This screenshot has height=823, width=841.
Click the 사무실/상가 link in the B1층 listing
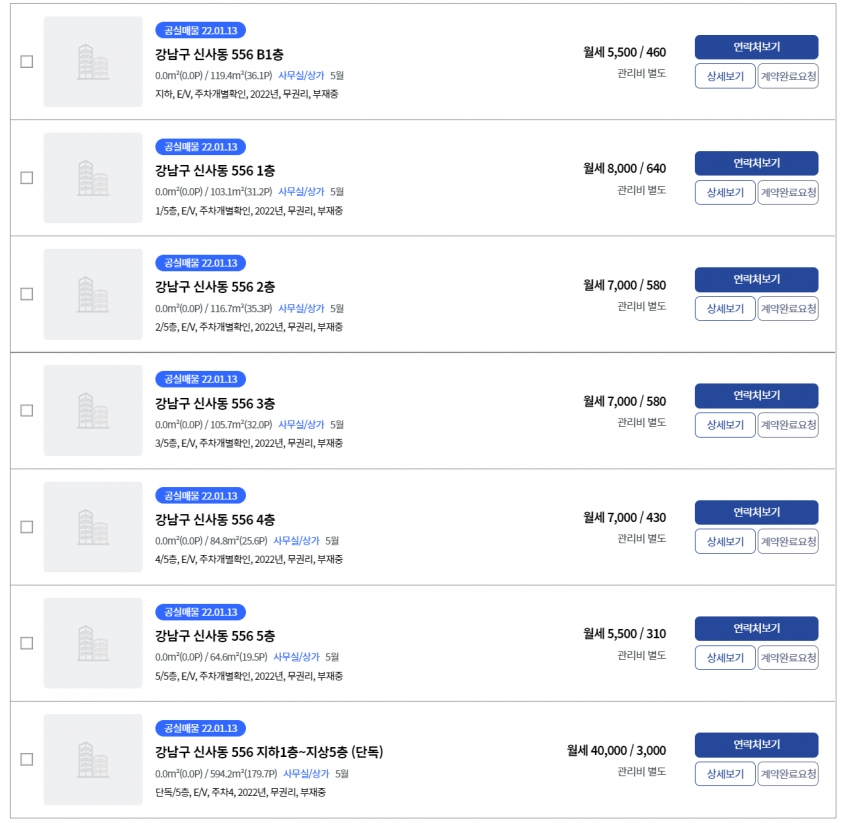(301, 76)
